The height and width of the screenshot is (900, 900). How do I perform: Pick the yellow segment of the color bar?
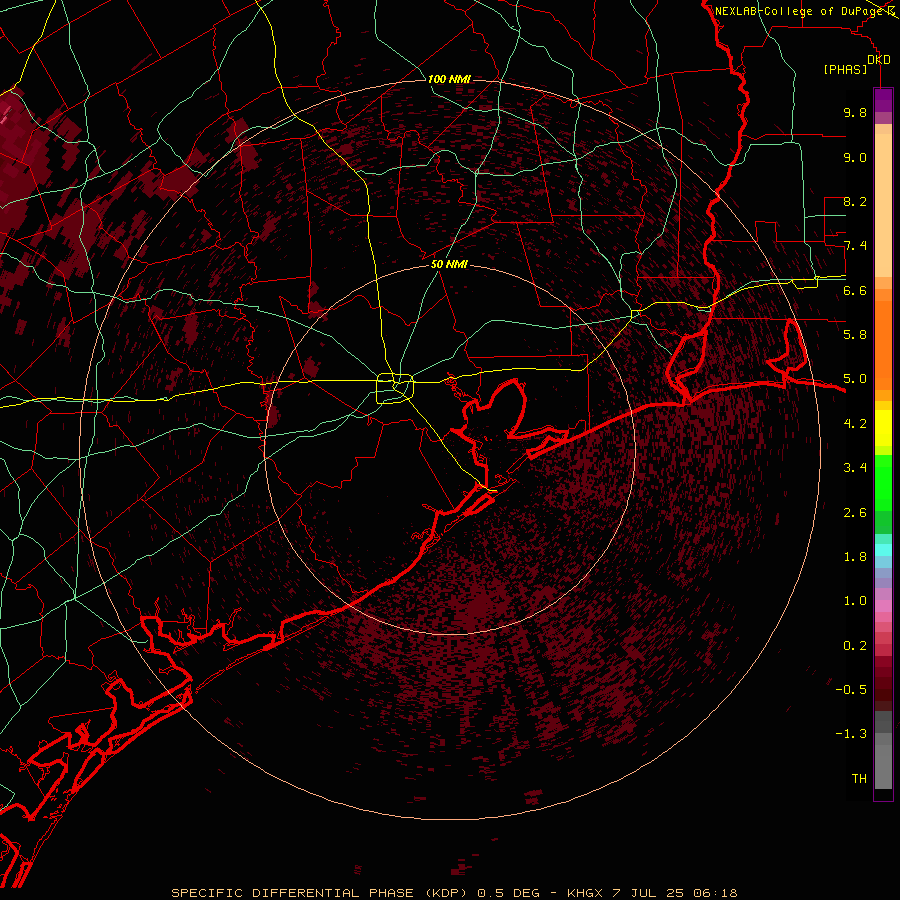click(x=883, y=428)
